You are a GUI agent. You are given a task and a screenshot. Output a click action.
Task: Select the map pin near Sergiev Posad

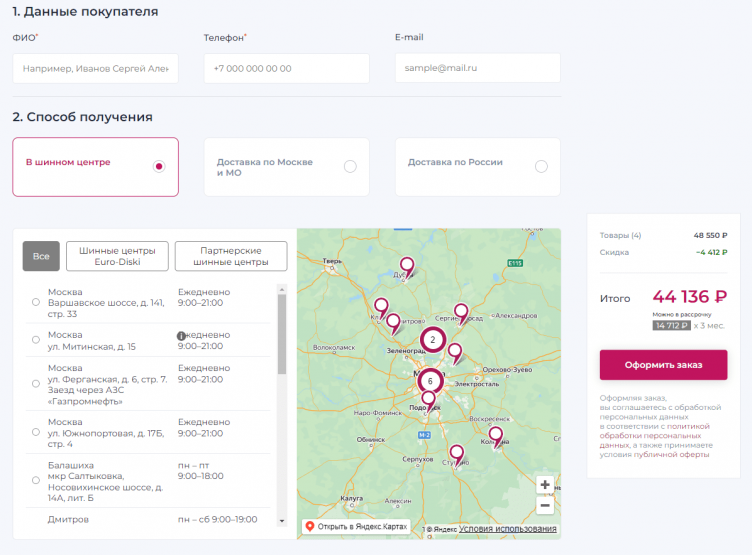(461, 311)
